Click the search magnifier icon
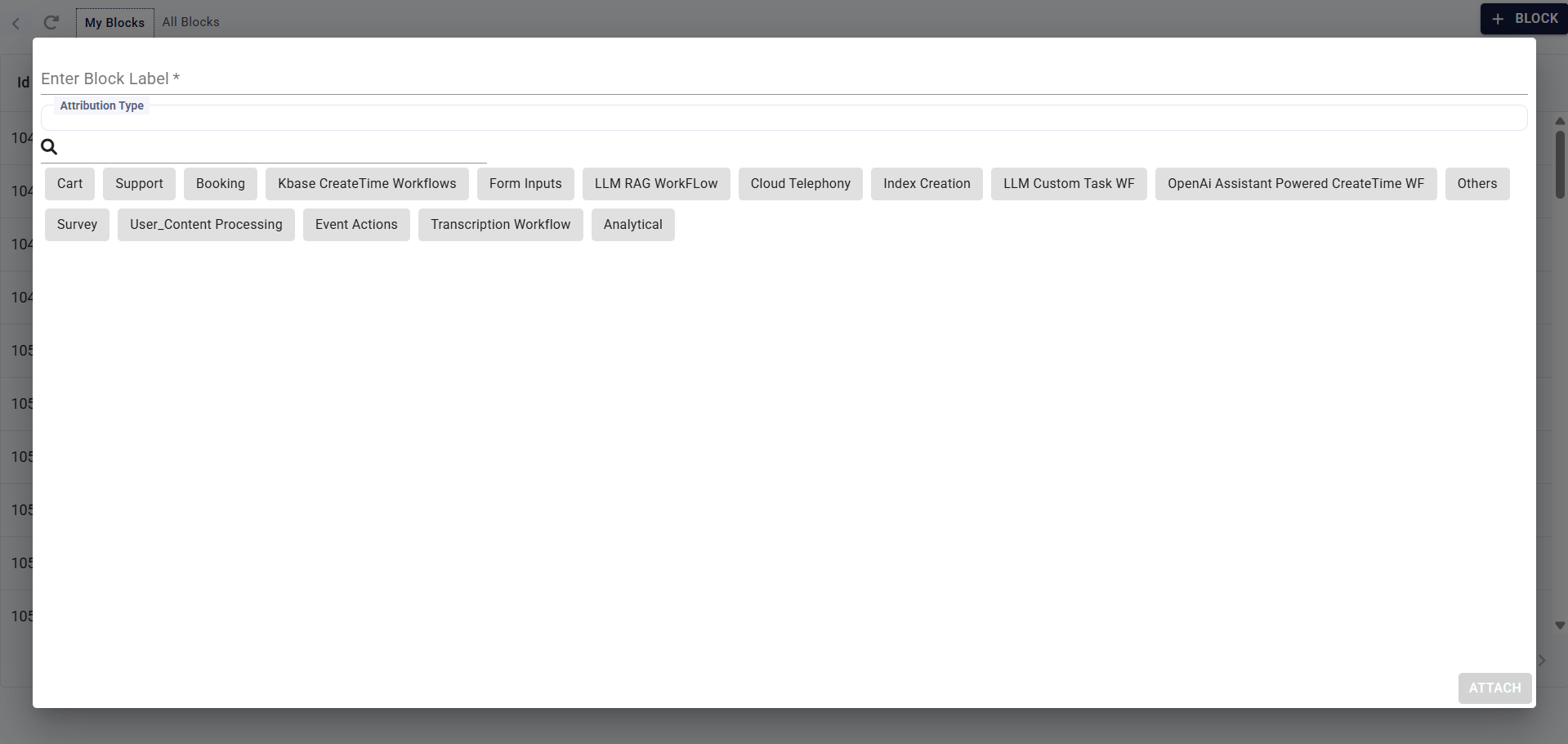This screenshot has width=1568, height=744. click(49, 147)
